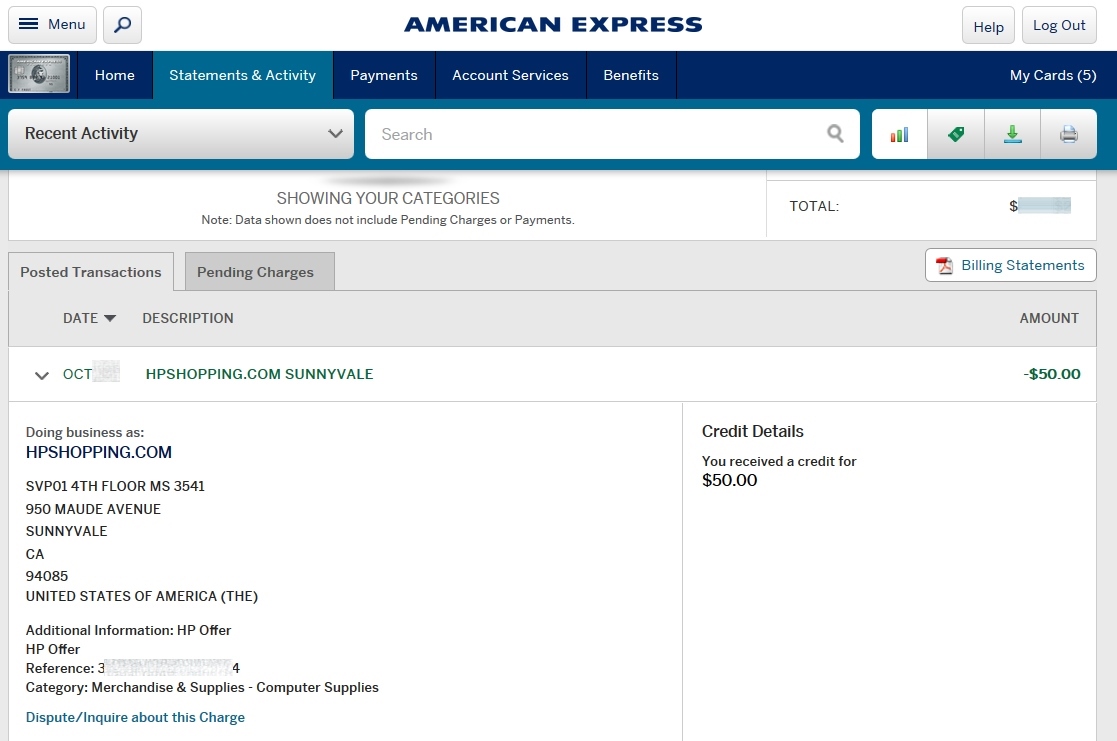Screen dimensions: 1117x741
Task: Sort transactions by Date column
Action: click(x=89, y=318)
